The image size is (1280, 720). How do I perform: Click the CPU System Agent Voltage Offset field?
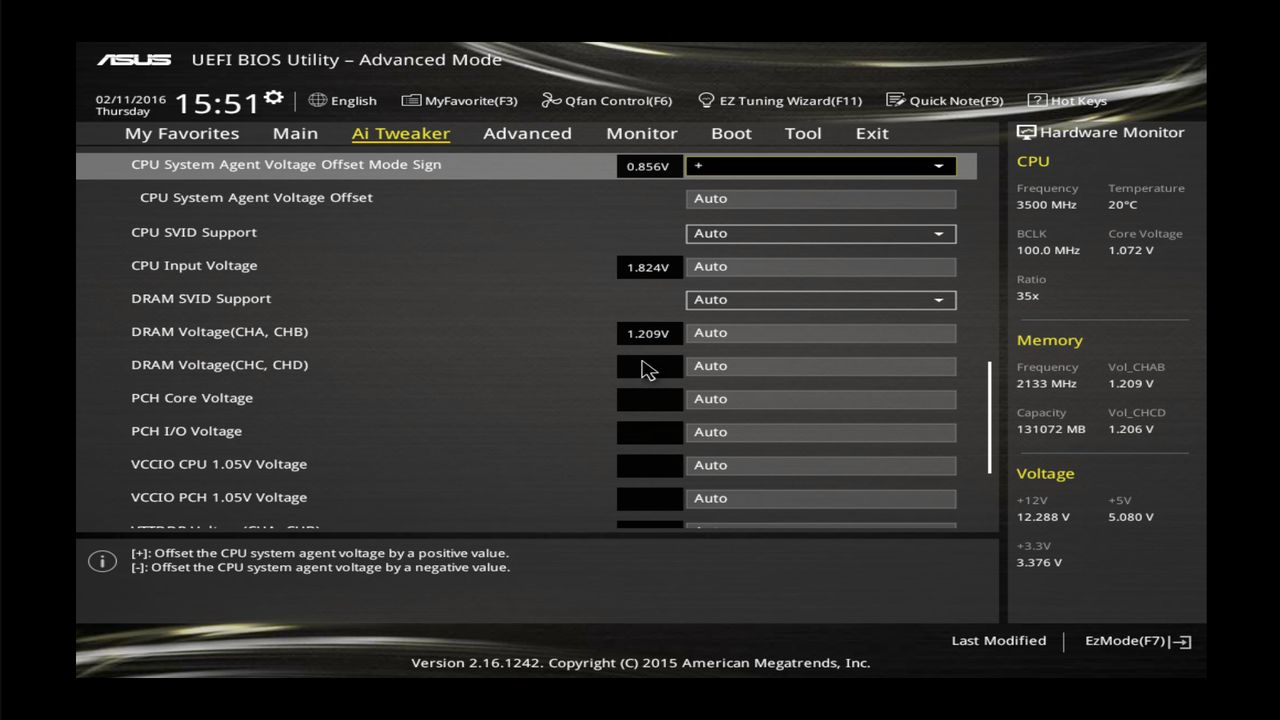(821, 198)
